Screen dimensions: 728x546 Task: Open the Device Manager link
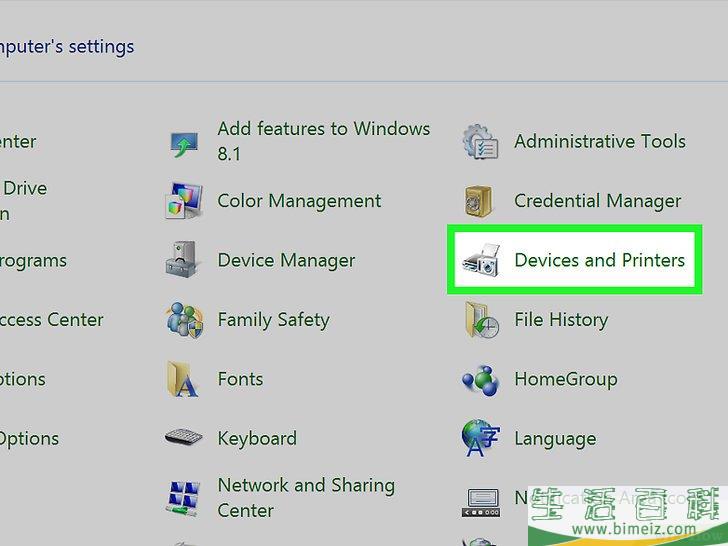pos(286,260)
